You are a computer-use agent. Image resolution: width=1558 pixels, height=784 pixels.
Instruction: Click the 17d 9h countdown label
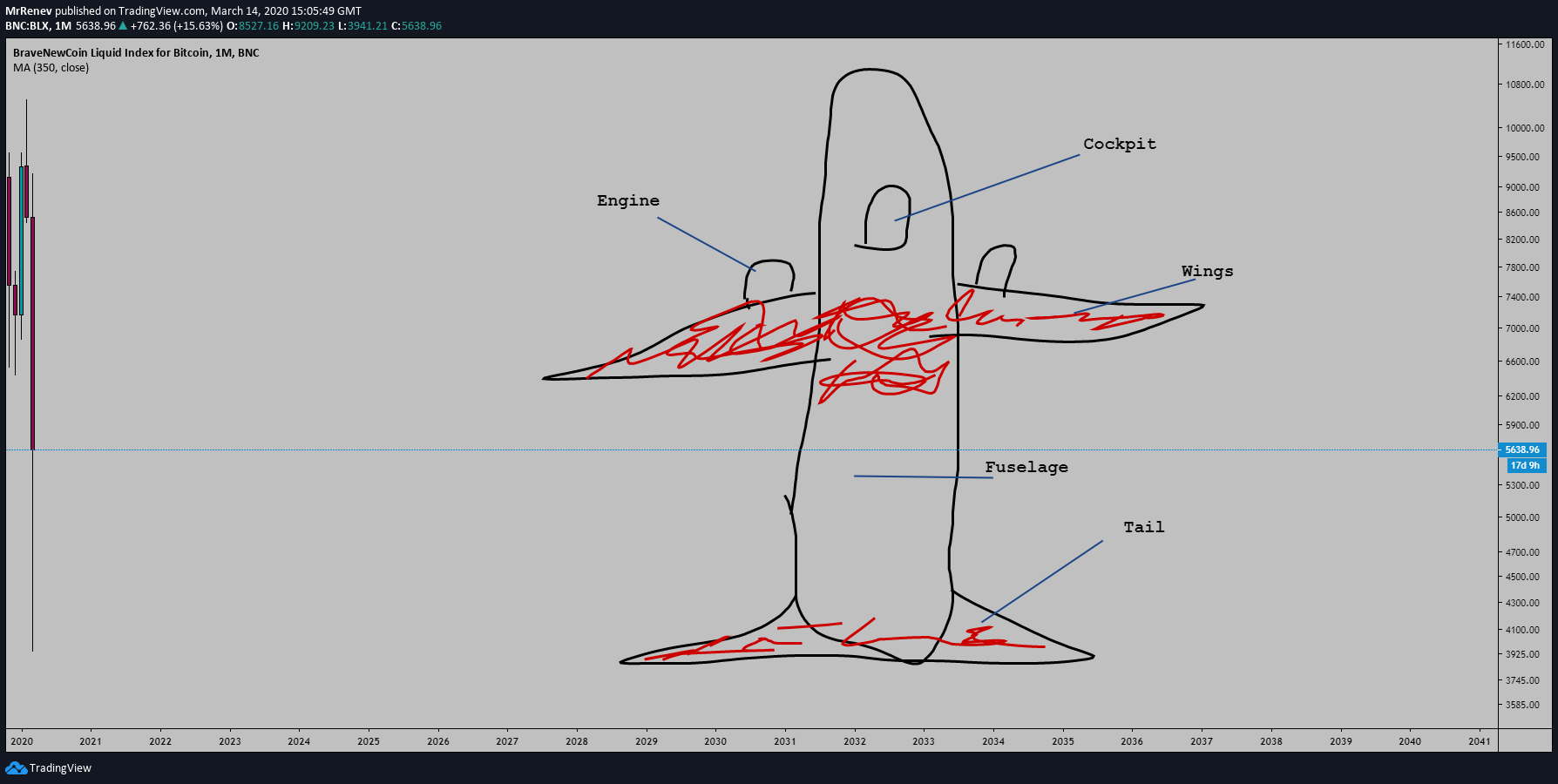coord(1525,465)
